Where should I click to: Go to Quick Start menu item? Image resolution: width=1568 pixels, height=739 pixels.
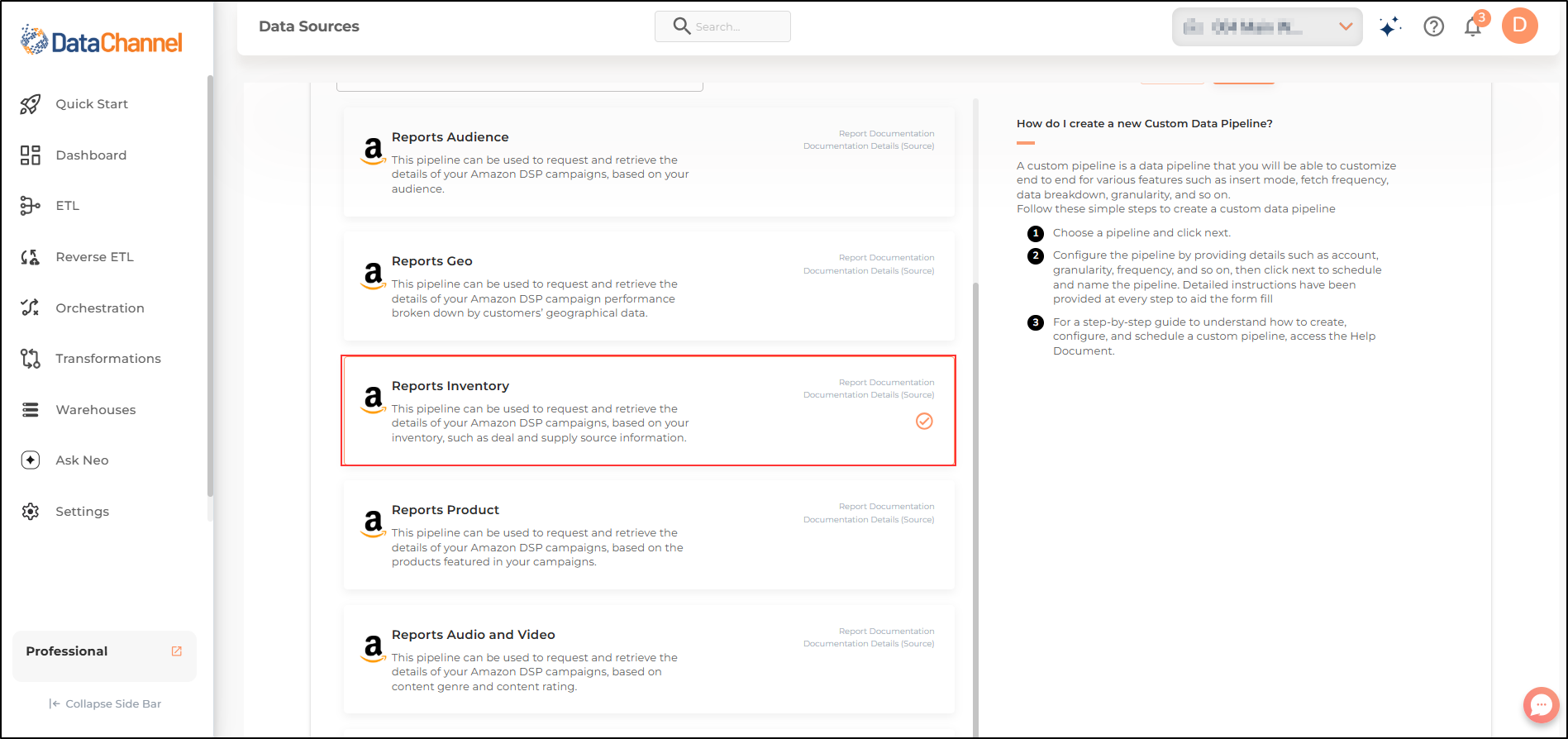click(x=92, y=104)
